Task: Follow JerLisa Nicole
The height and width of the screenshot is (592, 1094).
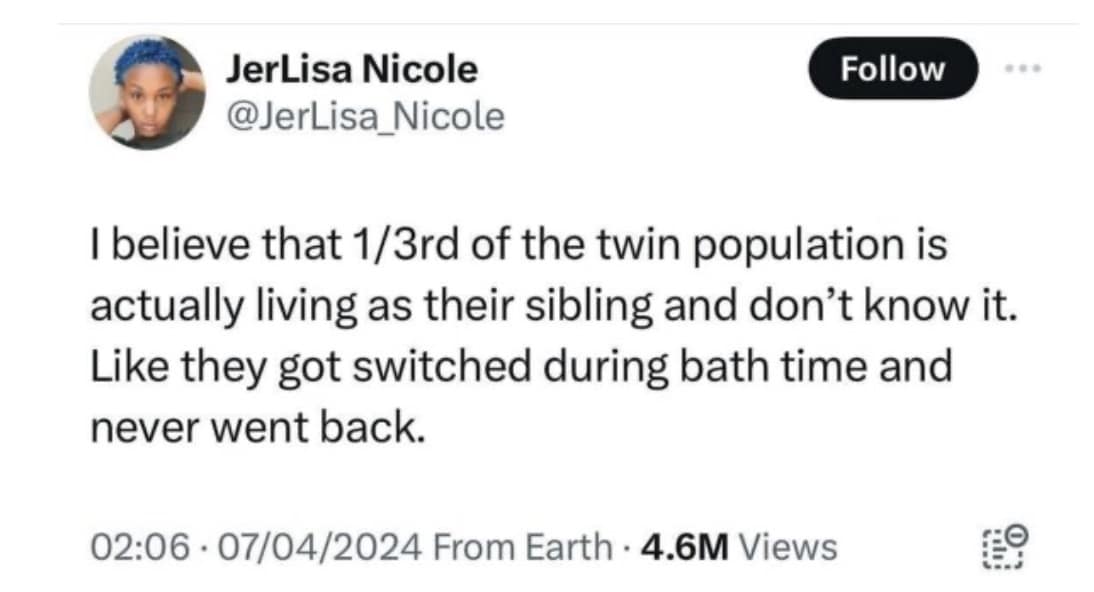Action: [892, 68]
